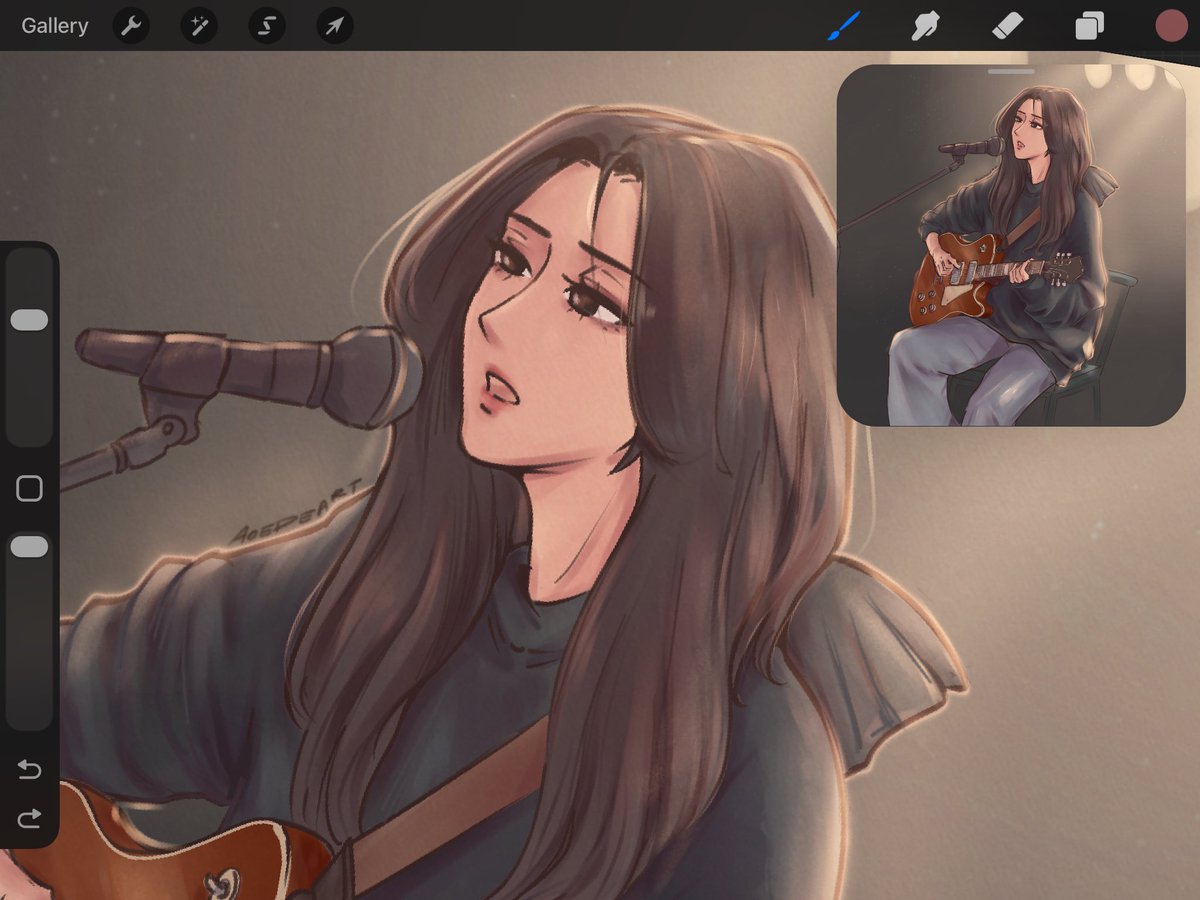This screenshot has width=1200, height=900.
Task: Activate the Selection tool
Action: [x=266, y=26]
